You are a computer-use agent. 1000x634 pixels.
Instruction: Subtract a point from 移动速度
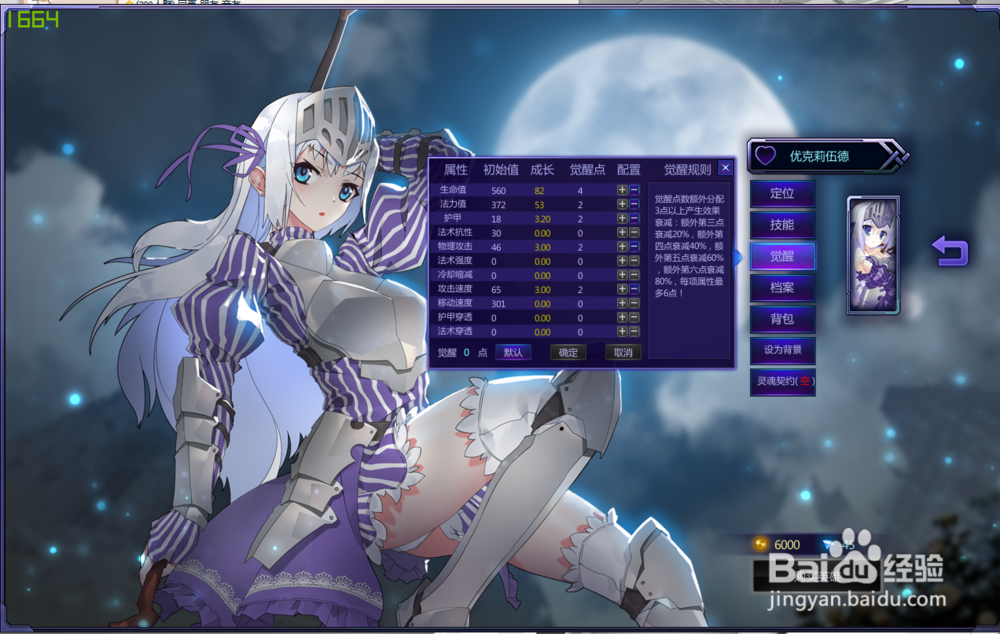click(x=634, y=303)
